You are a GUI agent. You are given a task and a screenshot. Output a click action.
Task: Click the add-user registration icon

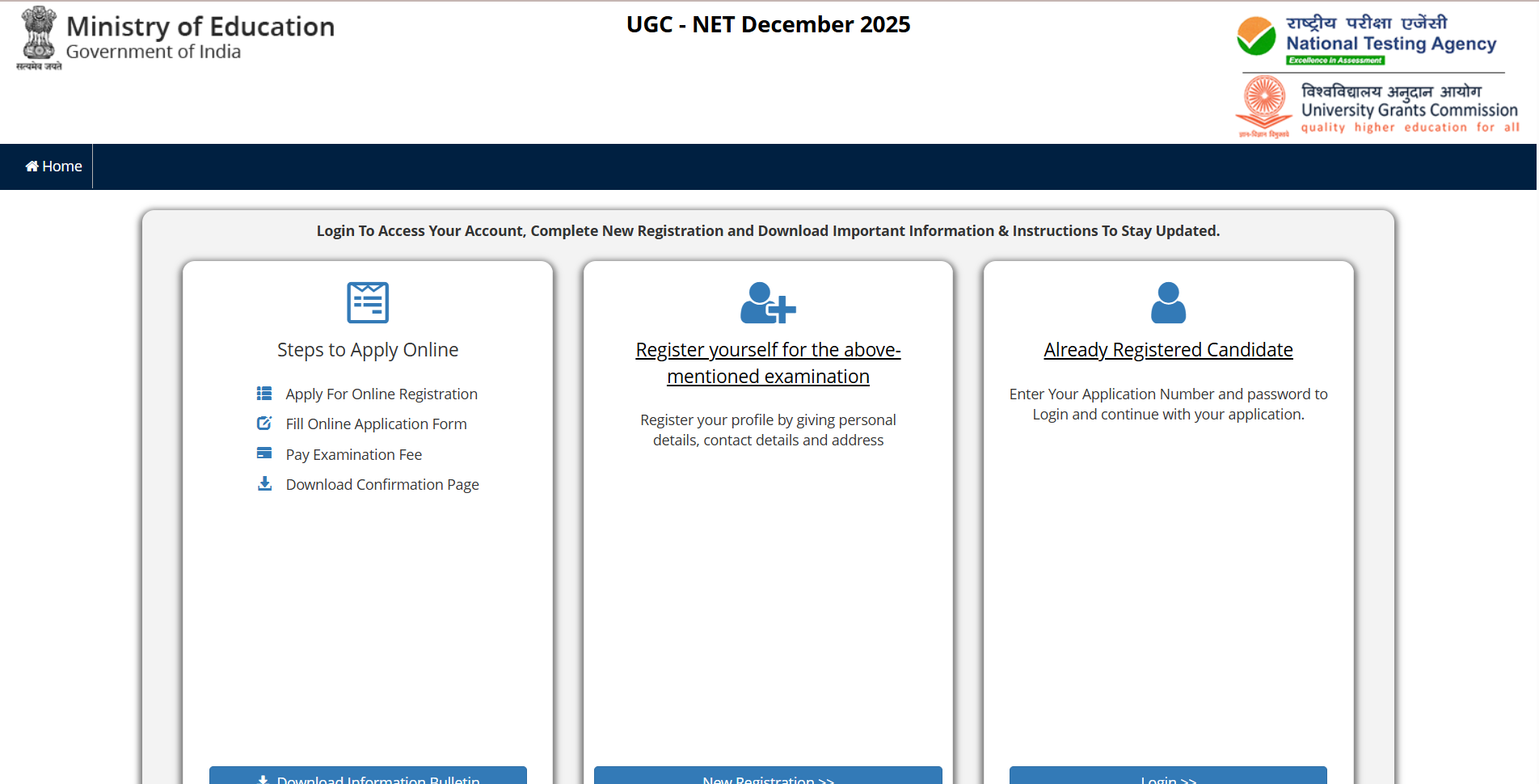(x=768, y=303)
